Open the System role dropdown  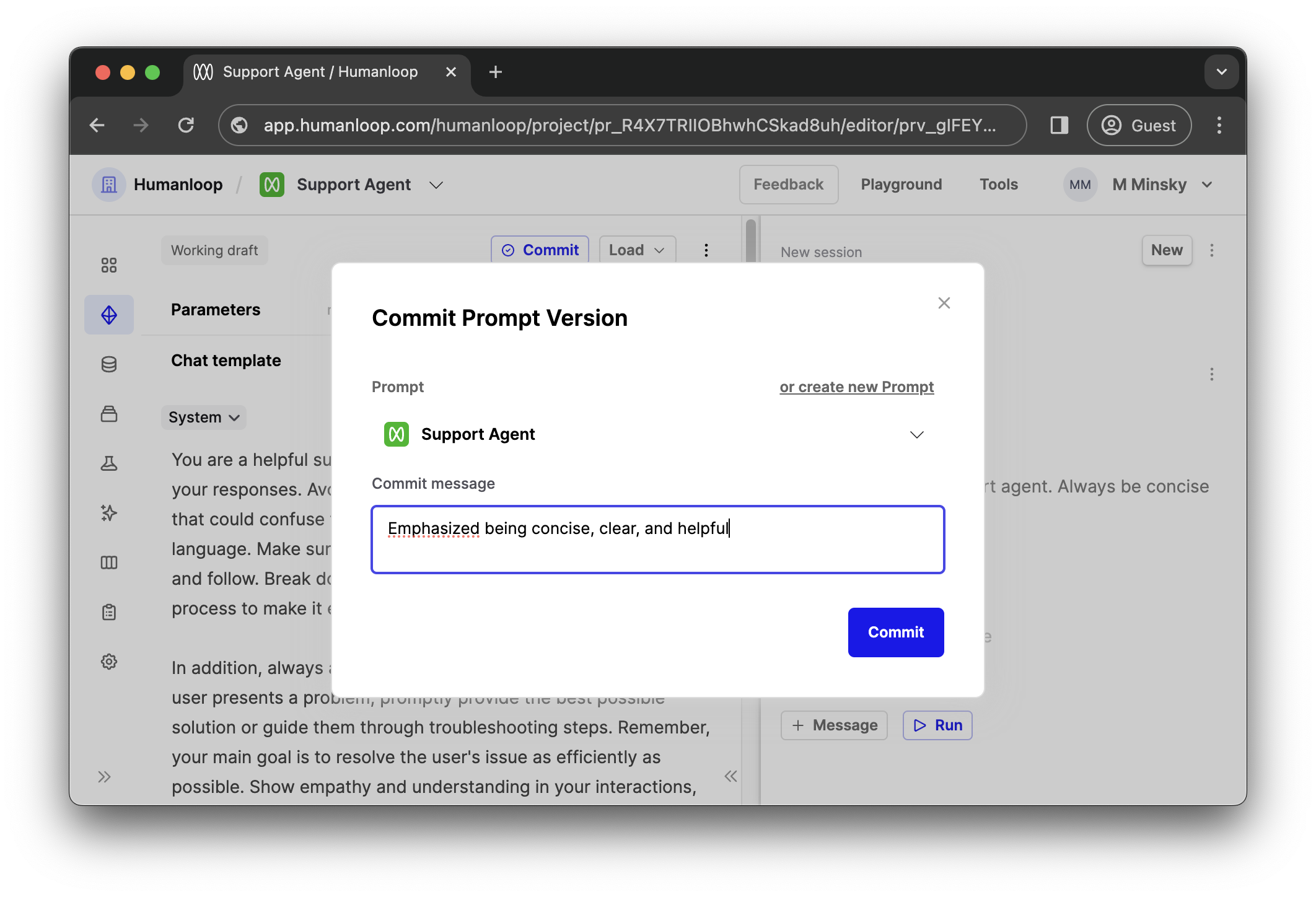click(204, 418)
